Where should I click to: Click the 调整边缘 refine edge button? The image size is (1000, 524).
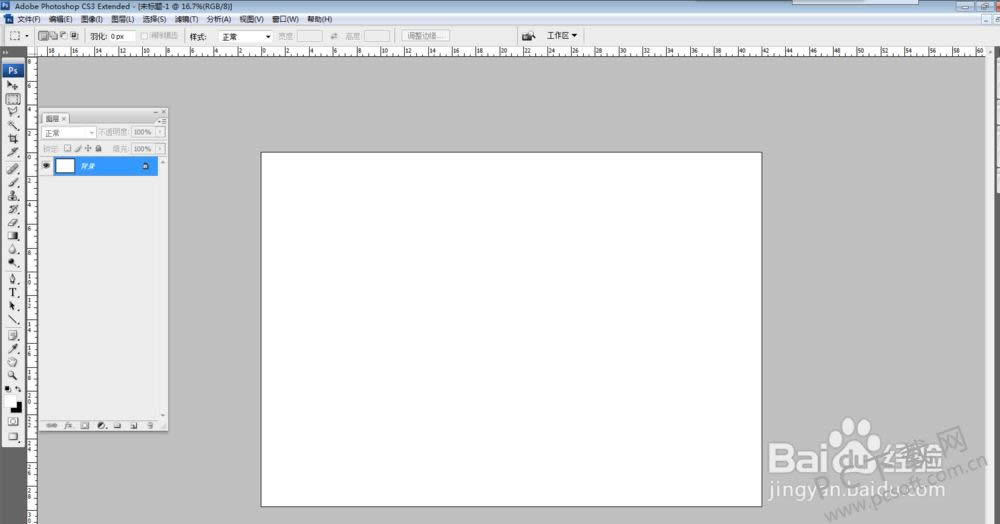tap(426, 36)
